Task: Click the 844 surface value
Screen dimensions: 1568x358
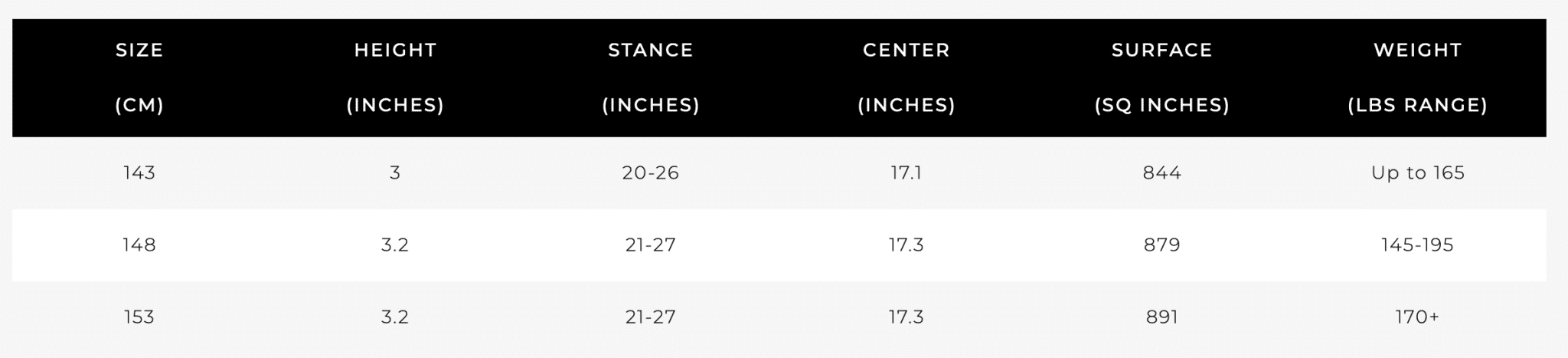Action: pos(1162,172)
